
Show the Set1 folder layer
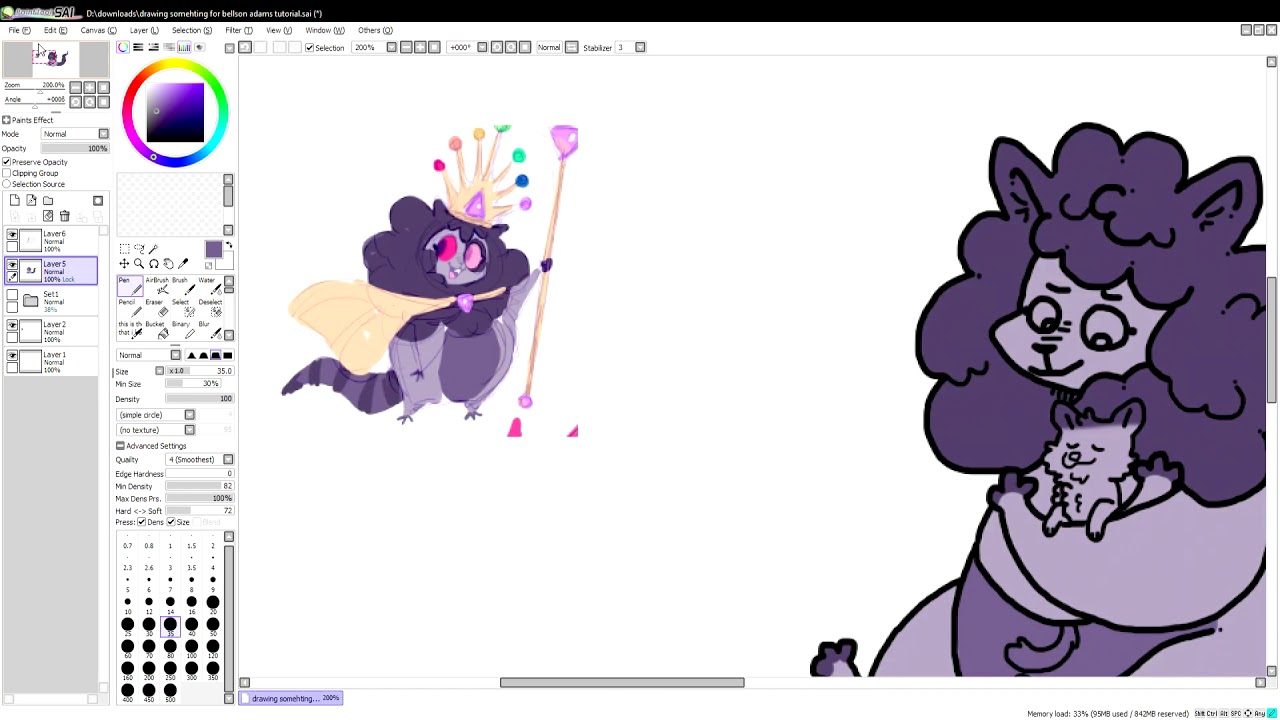coord(12,295)
